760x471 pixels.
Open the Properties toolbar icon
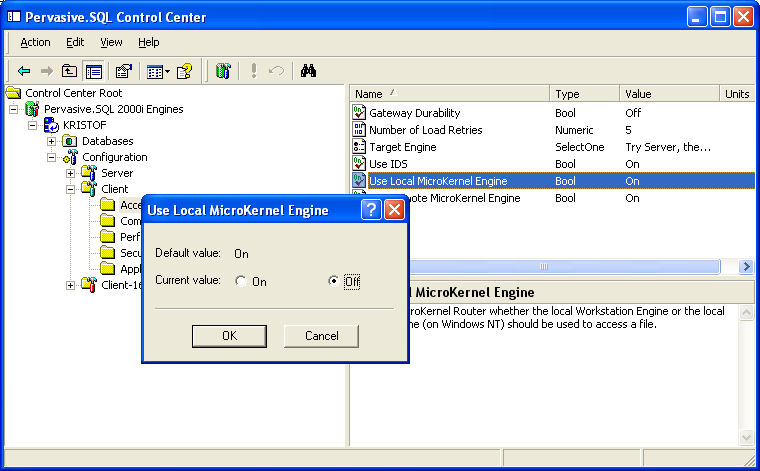pos(124,71)
